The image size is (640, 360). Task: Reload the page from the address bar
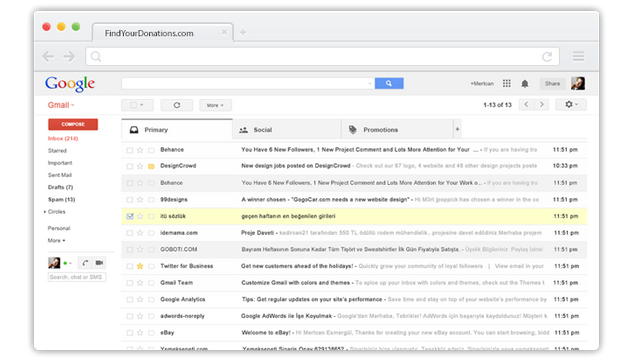[547, 56]
